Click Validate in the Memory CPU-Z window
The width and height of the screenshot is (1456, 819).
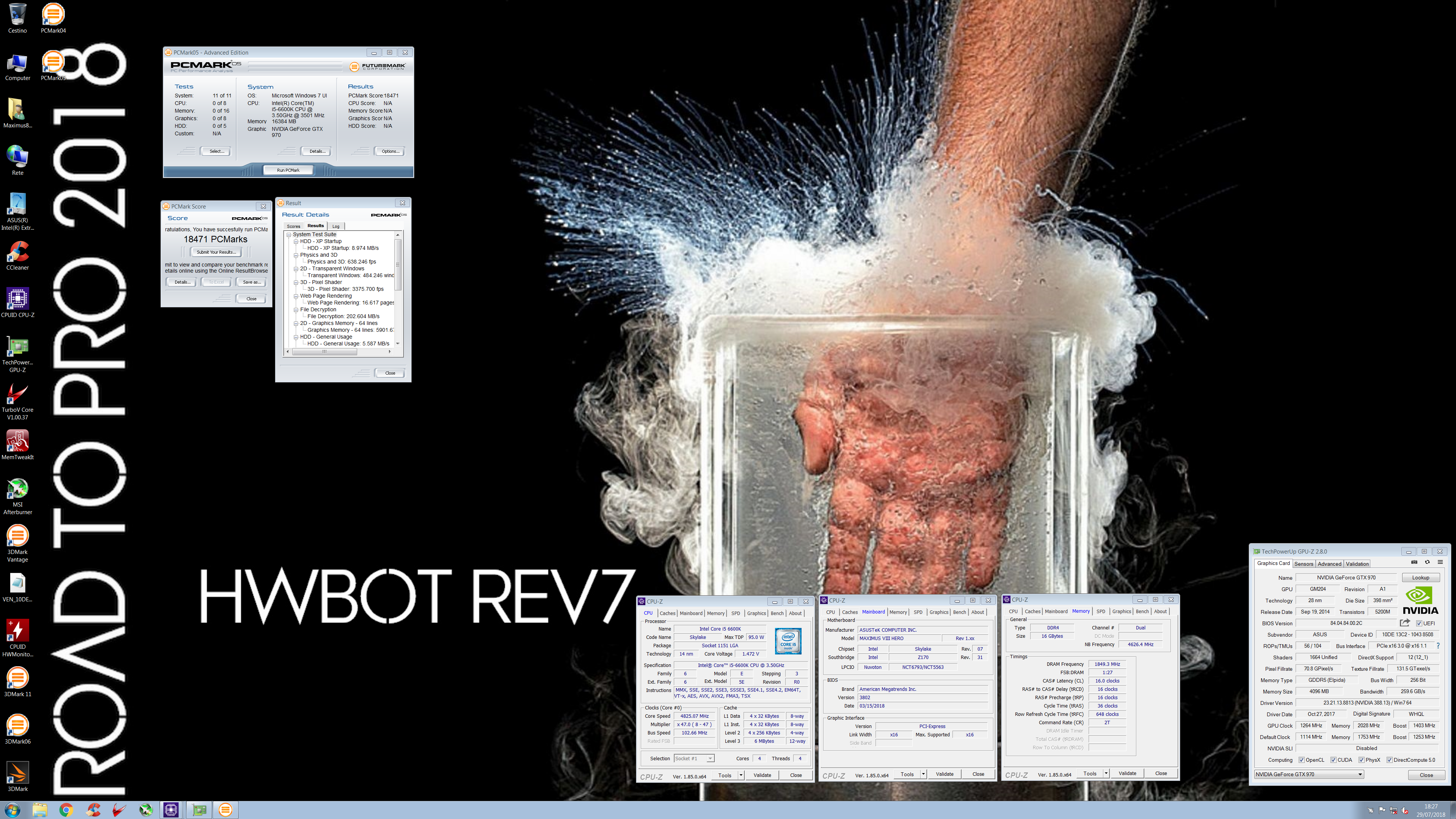point(1127,773)
